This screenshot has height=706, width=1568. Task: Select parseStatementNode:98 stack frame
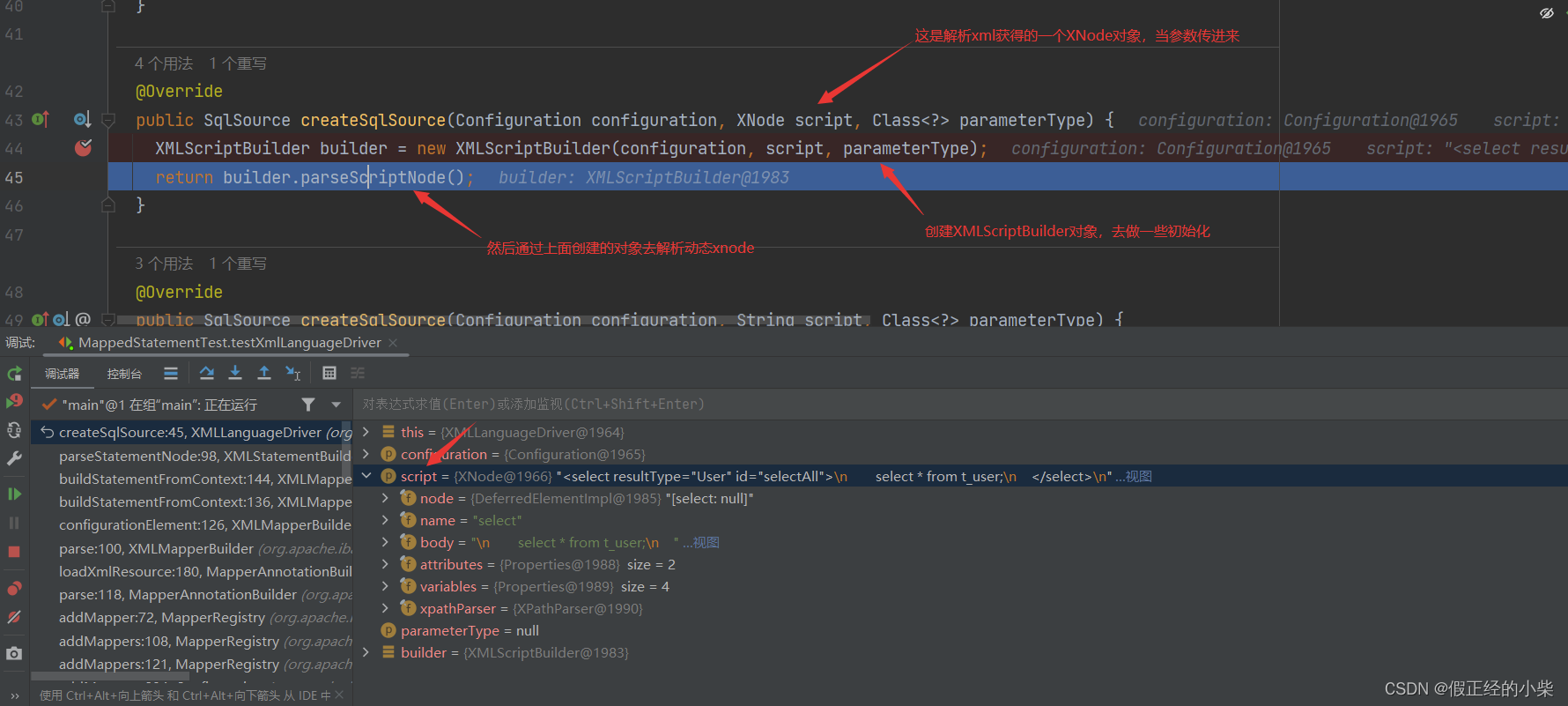point(193,456)
